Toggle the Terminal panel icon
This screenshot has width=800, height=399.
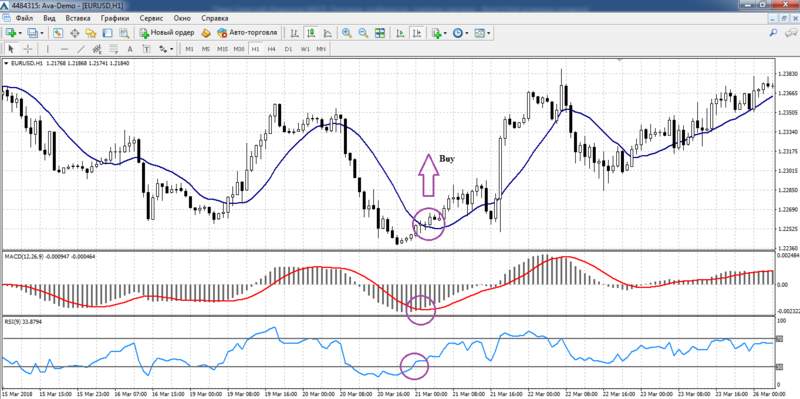[107, 33]
